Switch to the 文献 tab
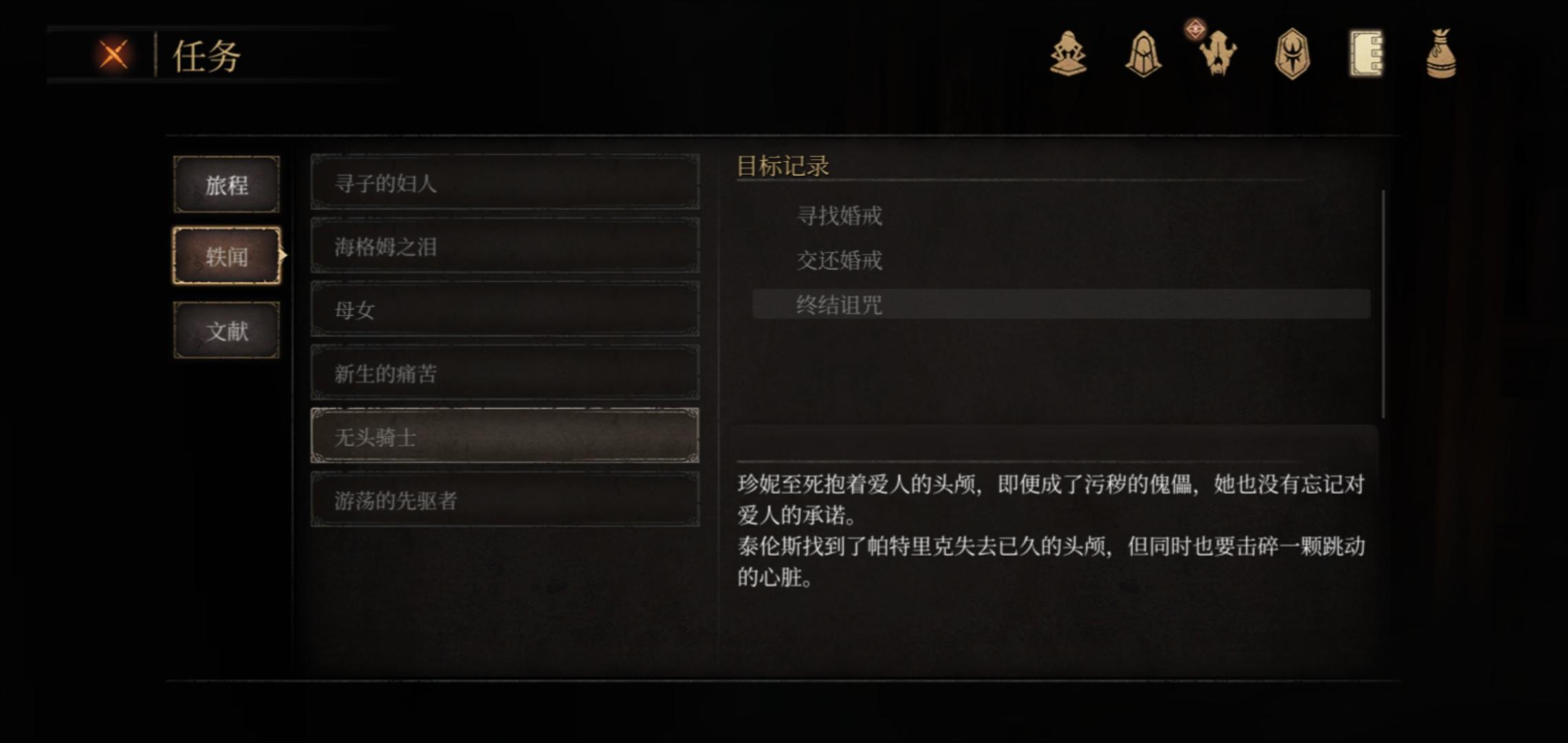 226,330
